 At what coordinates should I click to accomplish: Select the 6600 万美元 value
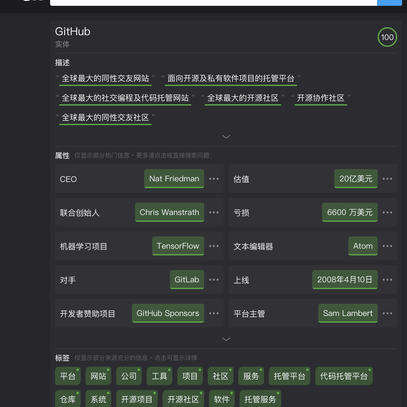point(350,212)
